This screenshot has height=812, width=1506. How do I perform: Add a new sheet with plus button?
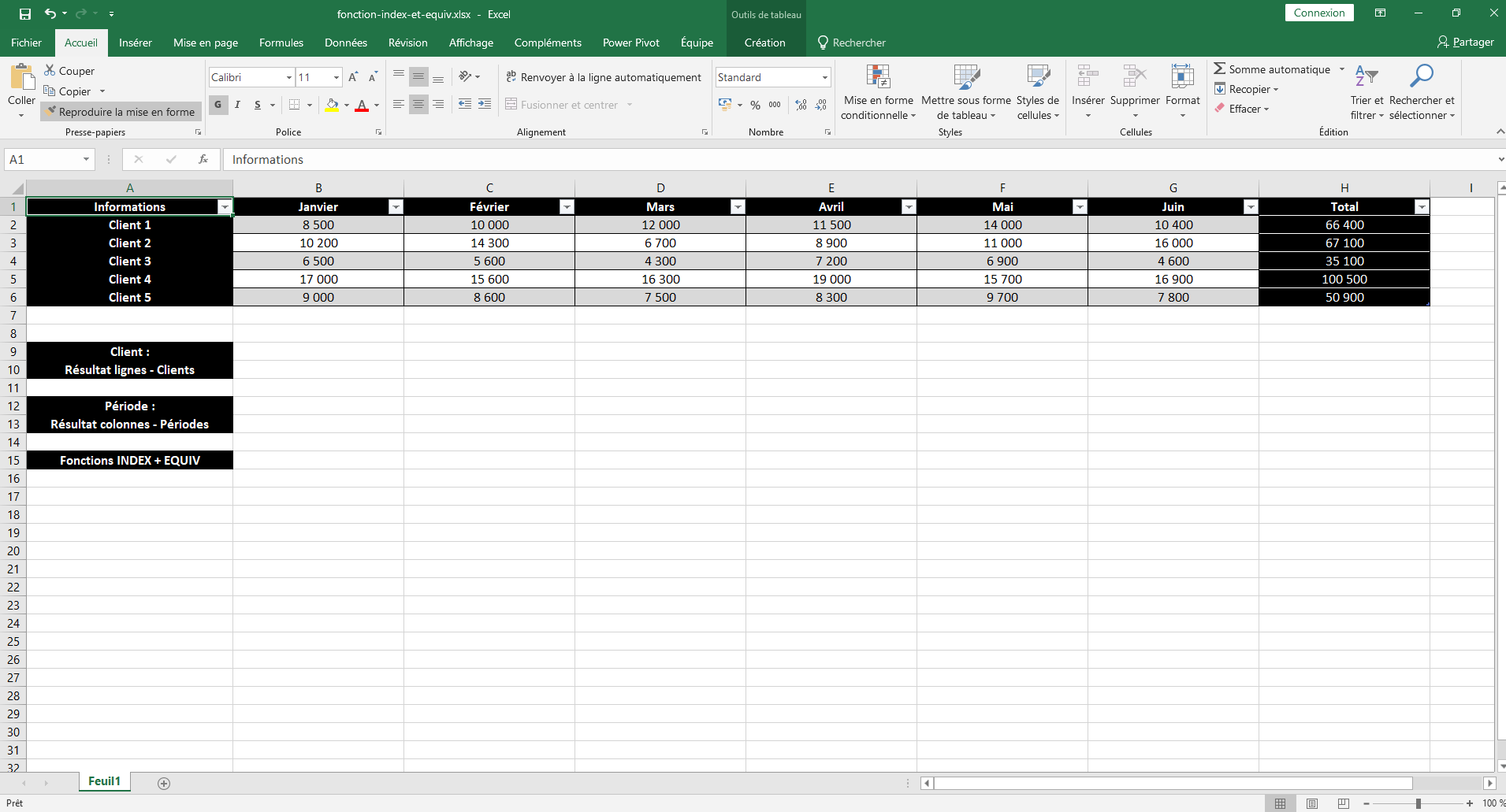point(164,783)
